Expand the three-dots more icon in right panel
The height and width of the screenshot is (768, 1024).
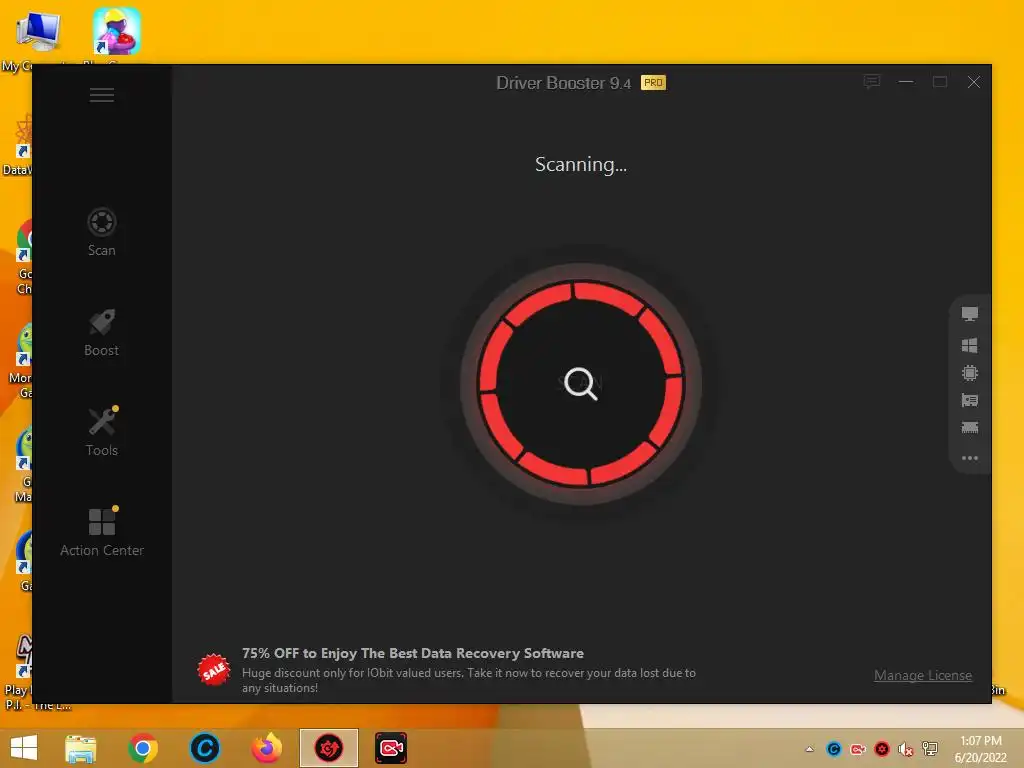pos(970,458)
